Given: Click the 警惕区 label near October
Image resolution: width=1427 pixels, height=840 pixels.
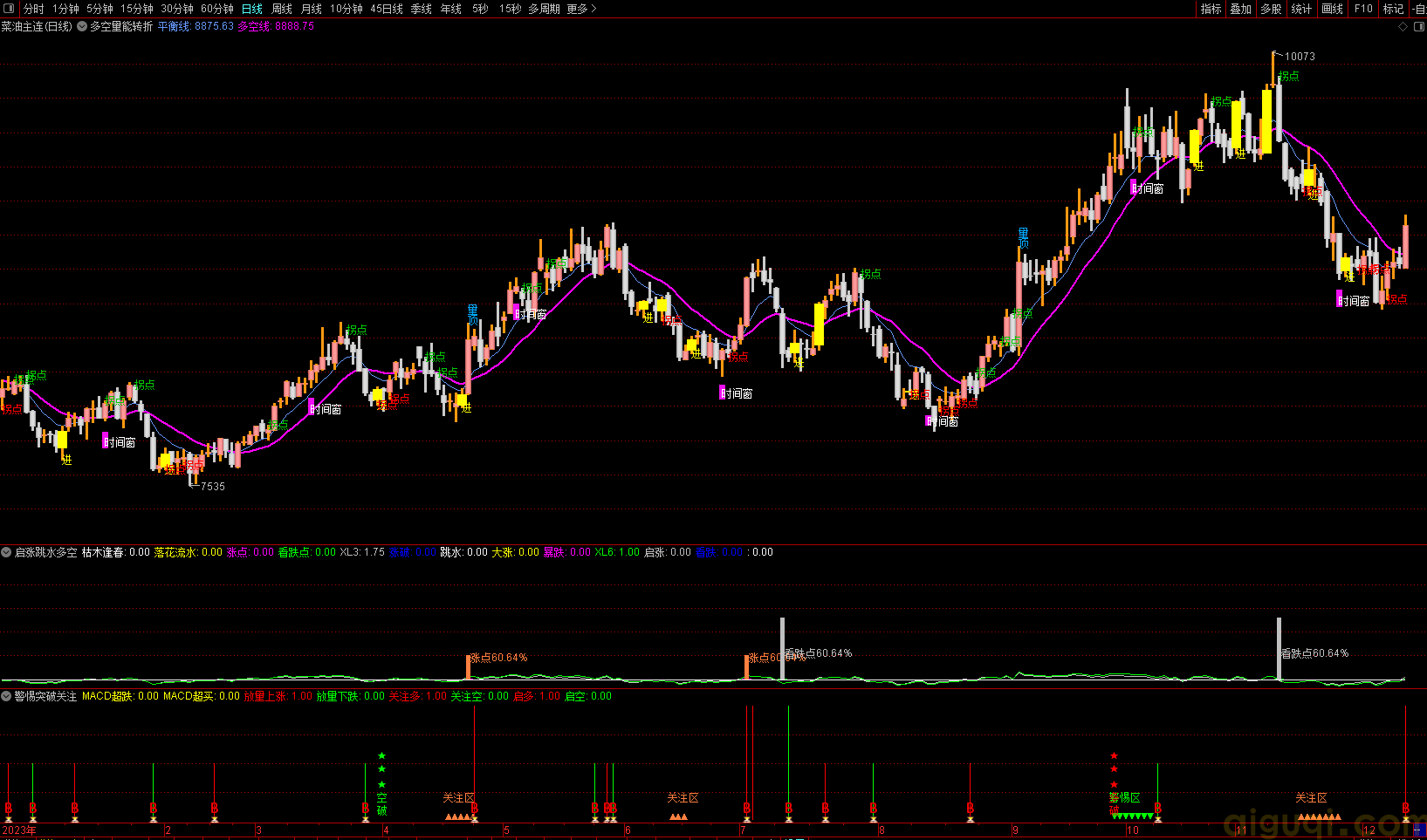Looking at the screenshot, I should (x=1125, y=797).
